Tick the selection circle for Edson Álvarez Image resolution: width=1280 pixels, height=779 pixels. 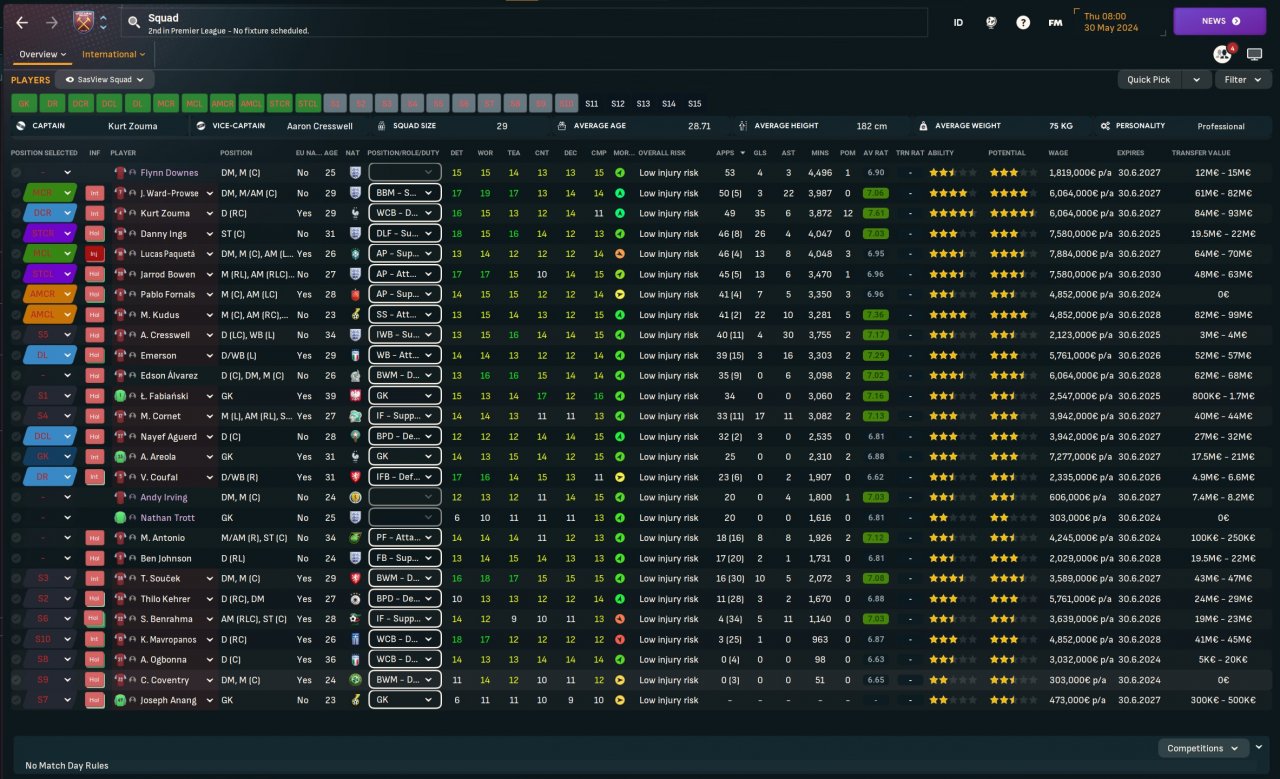(16, 376)
